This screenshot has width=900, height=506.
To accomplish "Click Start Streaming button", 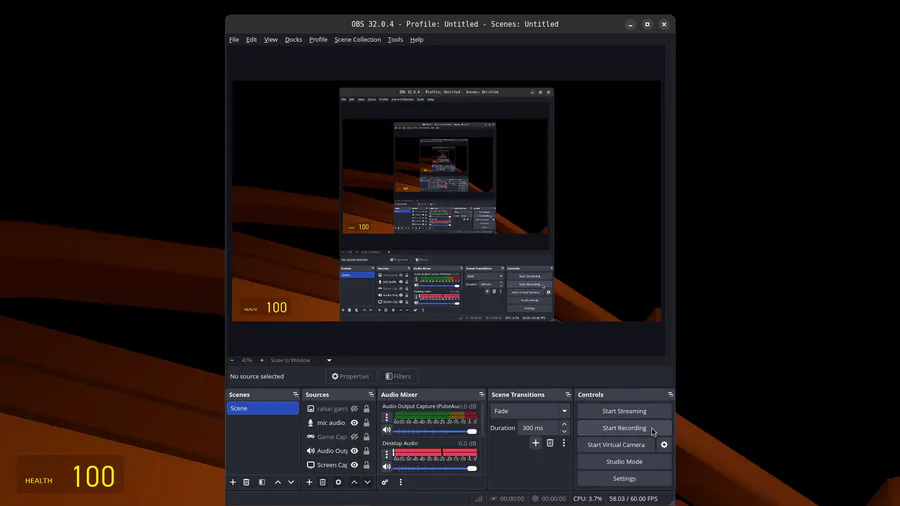I will pos(624,411).
